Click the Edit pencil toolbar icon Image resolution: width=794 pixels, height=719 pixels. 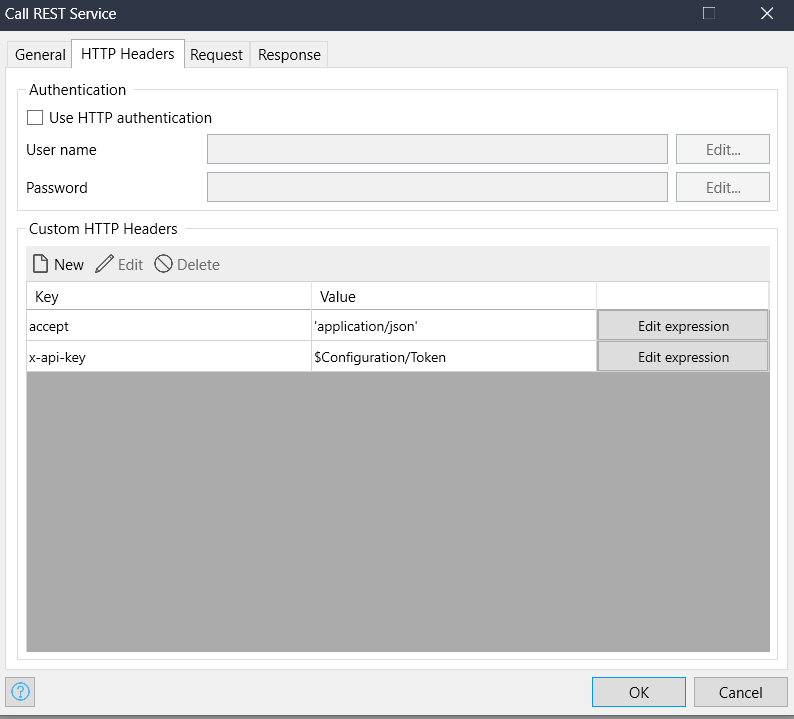point(105,265)
